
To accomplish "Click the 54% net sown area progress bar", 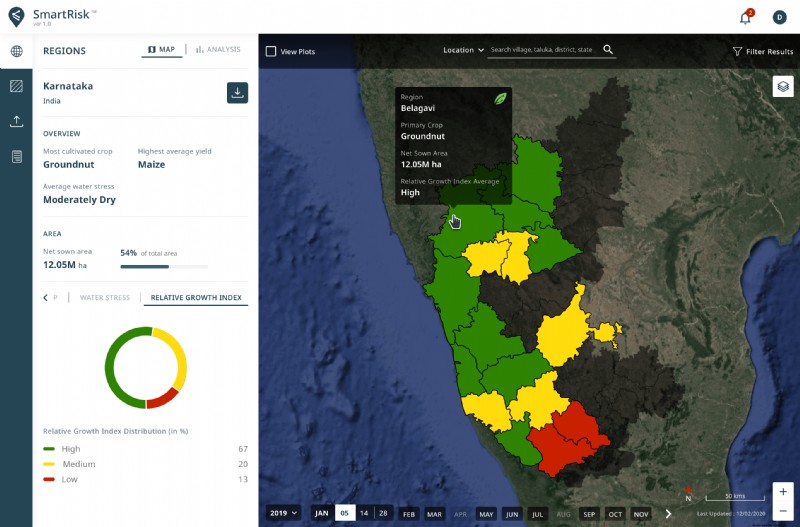I will point(164,266).
